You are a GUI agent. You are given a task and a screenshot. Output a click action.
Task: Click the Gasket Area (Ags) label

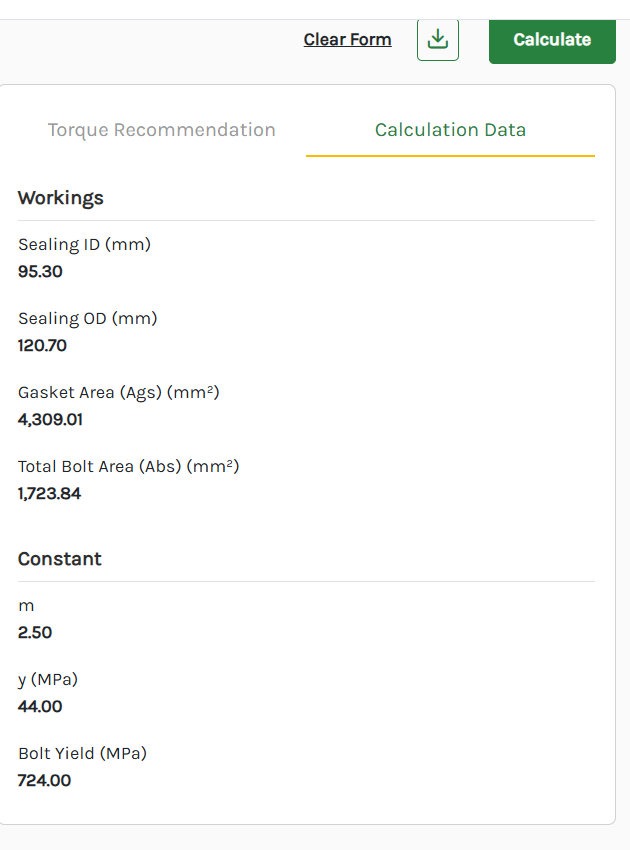point(119,392)
